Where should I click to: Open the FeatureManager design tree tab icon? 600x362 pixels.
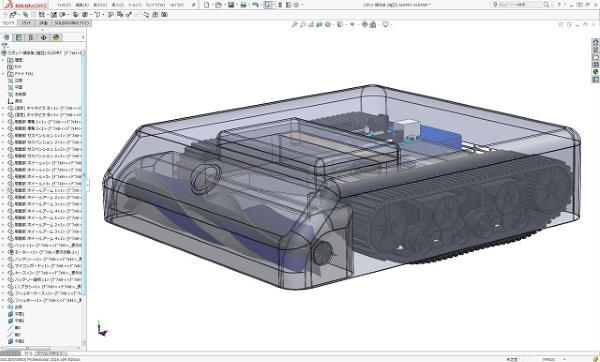coord(6,37)
